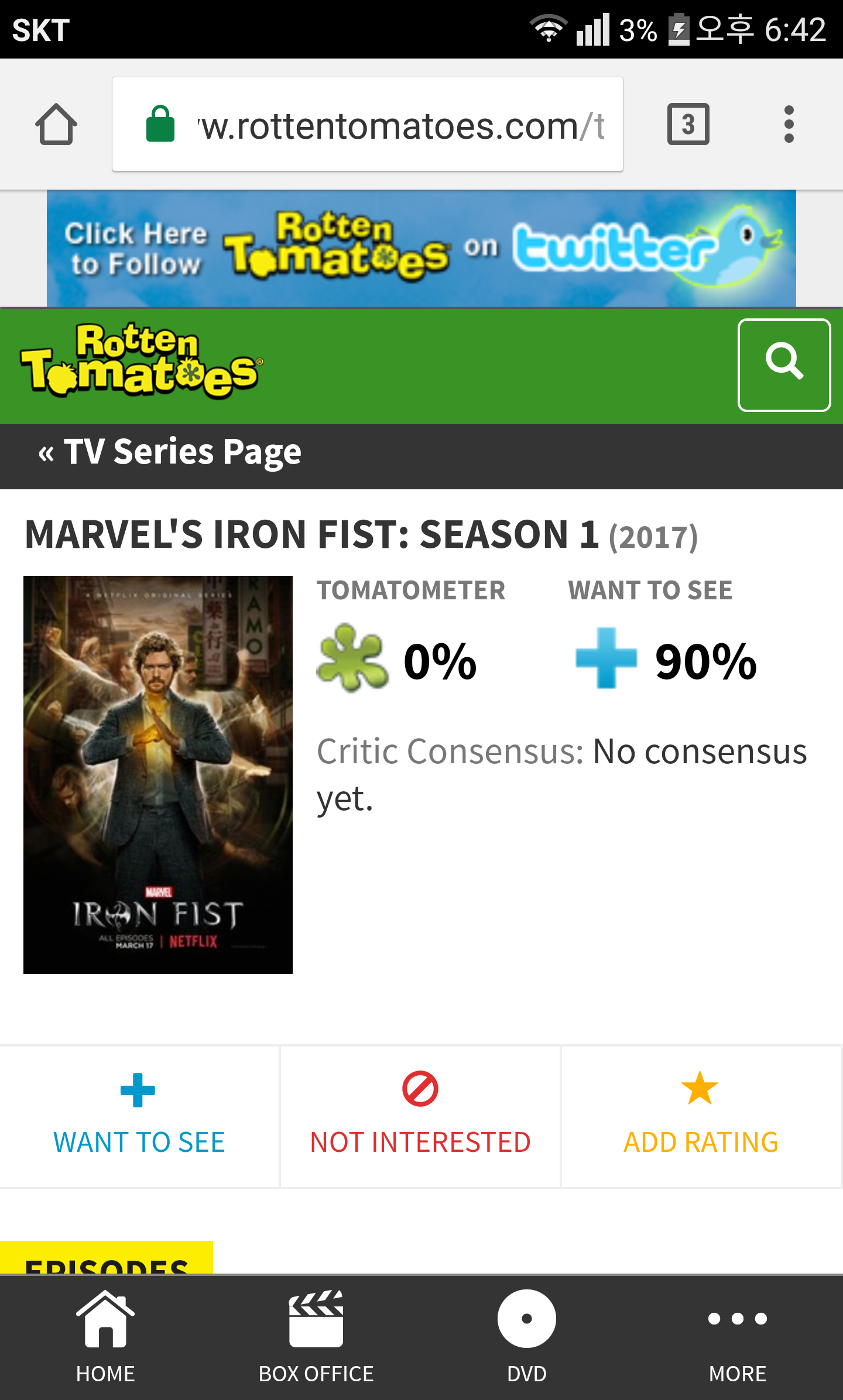The image size is (843, 1400).
Task: Tap the browser home icon
Action: click(x=56, y=124)
